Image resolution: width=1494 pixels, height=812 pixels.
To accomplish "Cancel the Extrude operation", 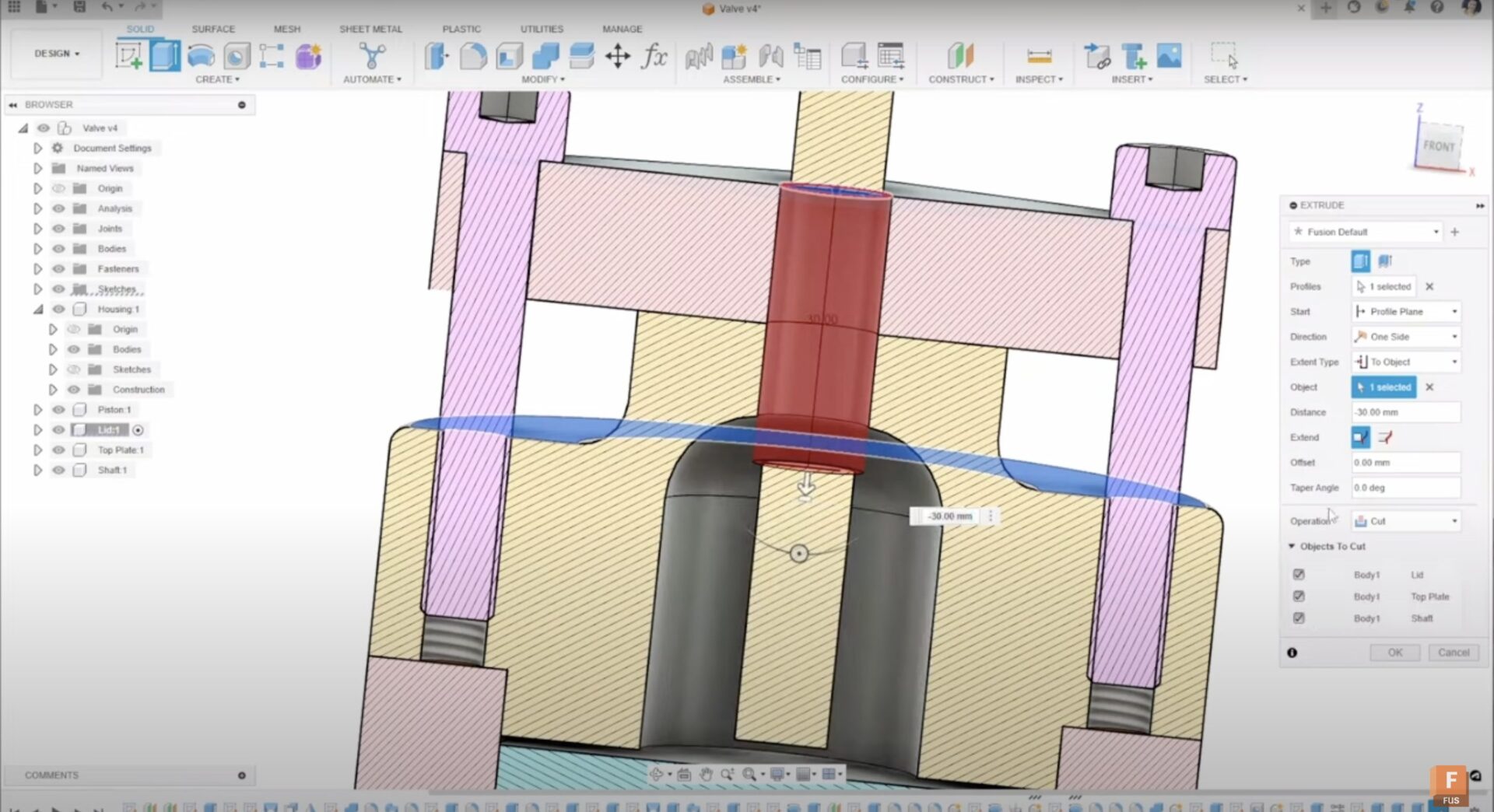I will click(1454, 653).
